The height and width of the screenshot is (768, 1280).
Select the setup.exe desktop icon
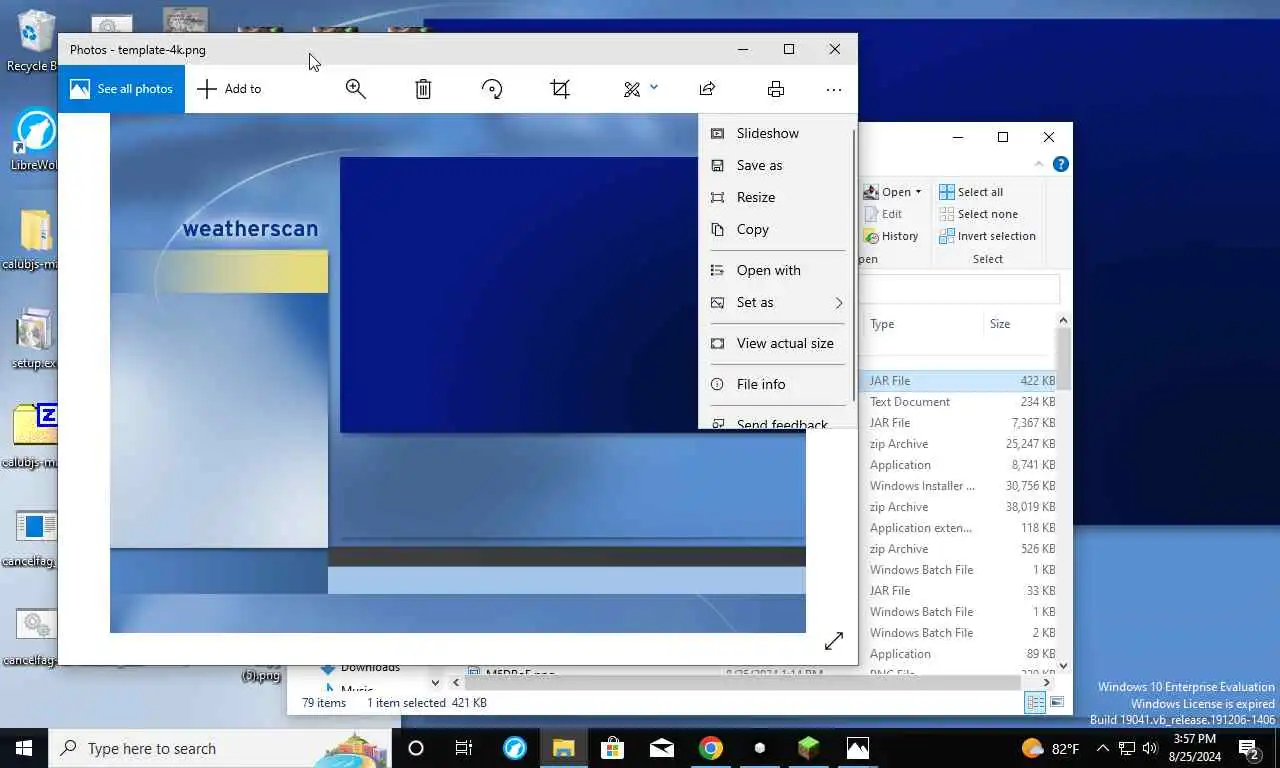tap(34, 339)
